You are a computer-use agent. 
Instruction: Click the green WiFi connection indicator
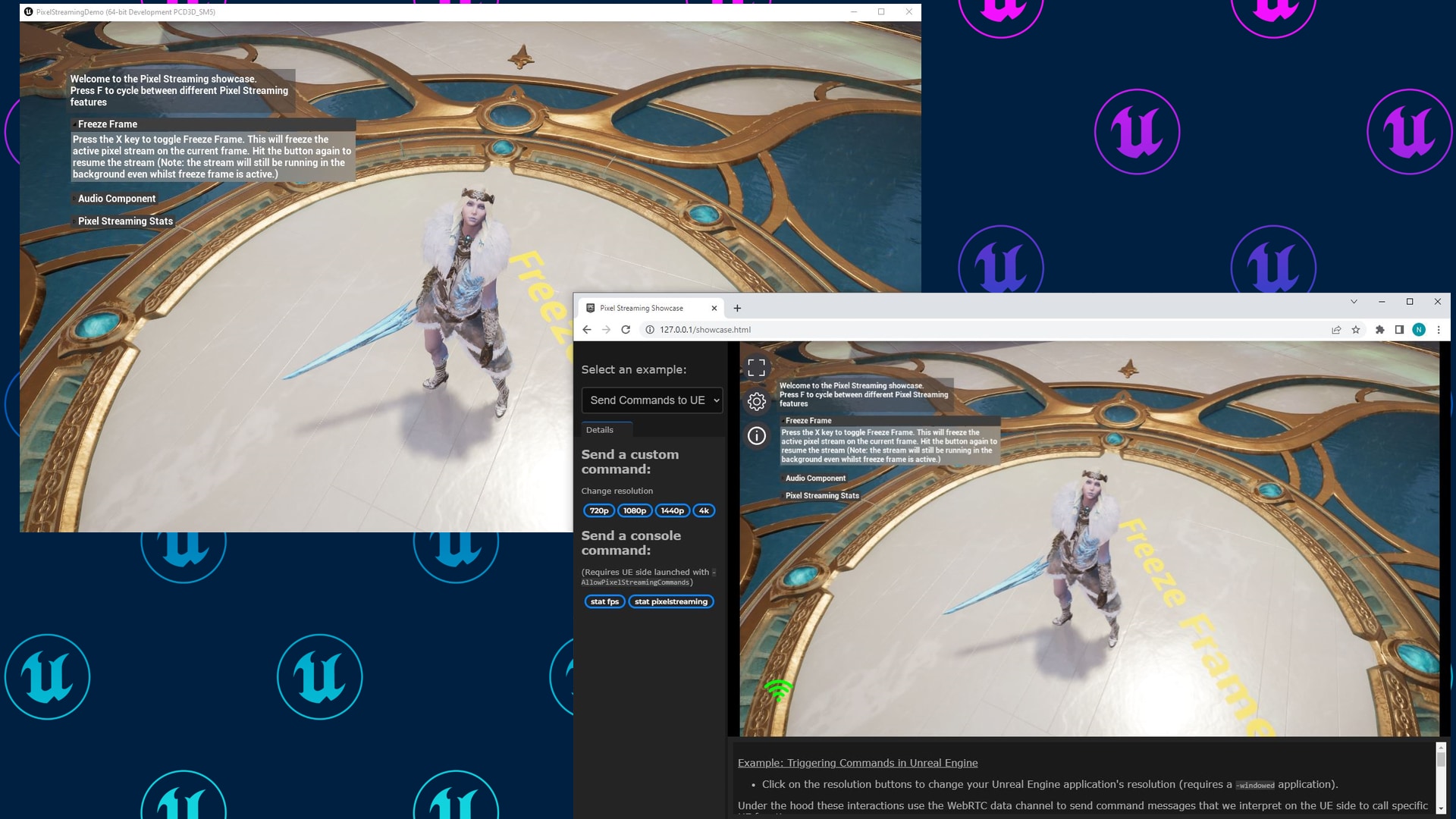coord(778,689)
